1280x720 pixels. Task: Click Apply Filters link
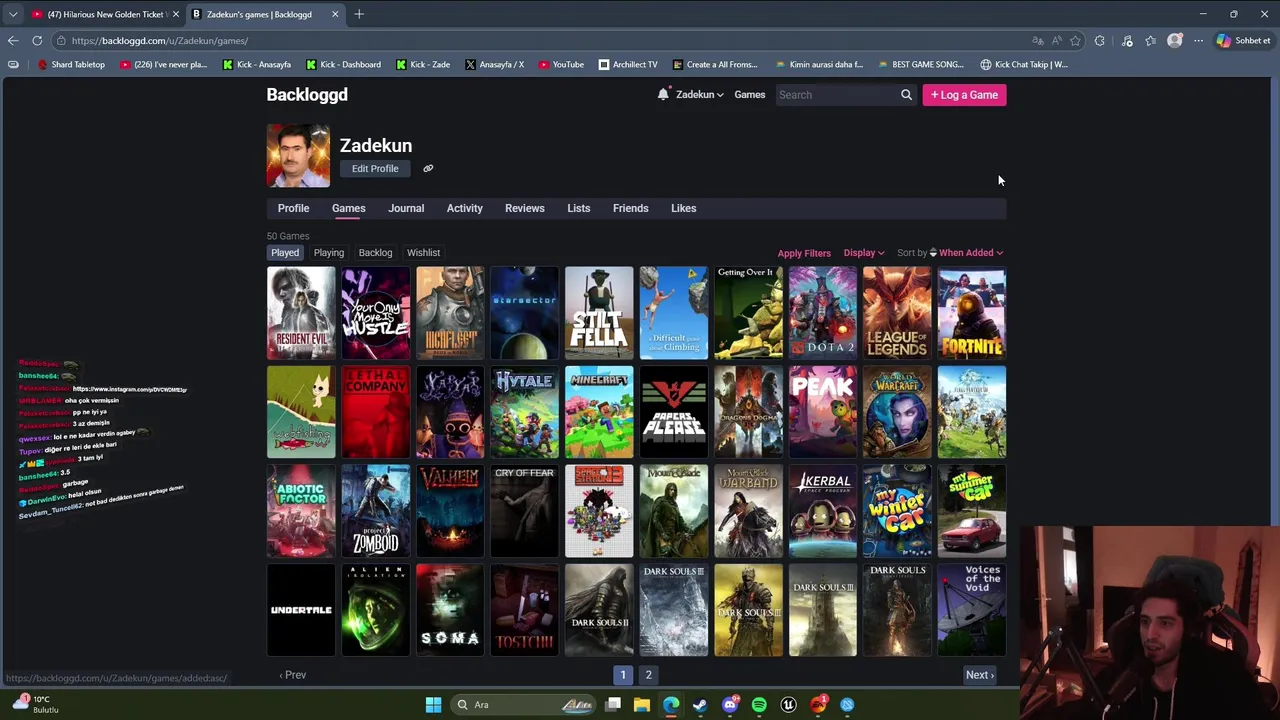coord(804,253)
